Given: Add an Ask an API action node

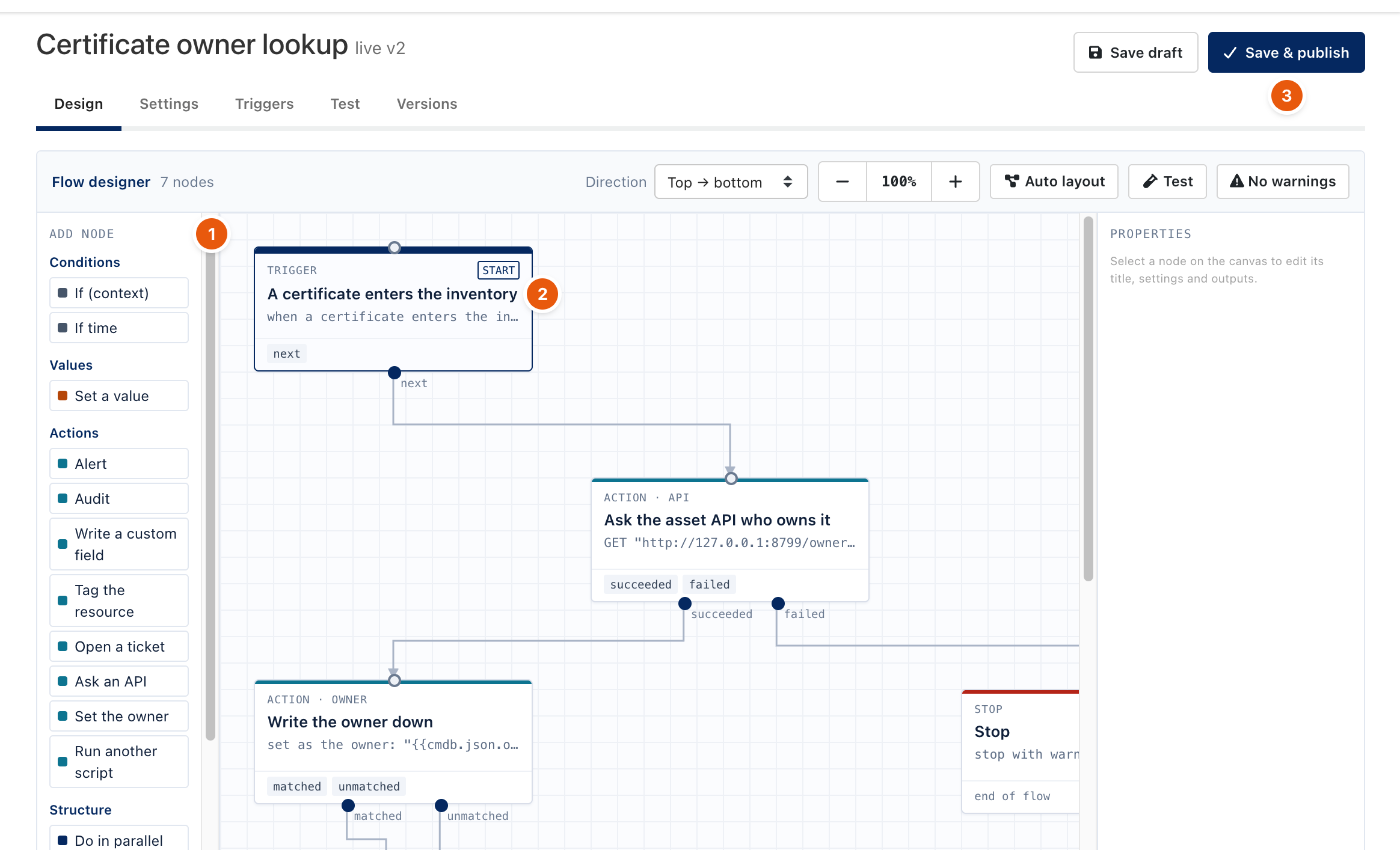Looking at the screenshot, I should point(119,682).
